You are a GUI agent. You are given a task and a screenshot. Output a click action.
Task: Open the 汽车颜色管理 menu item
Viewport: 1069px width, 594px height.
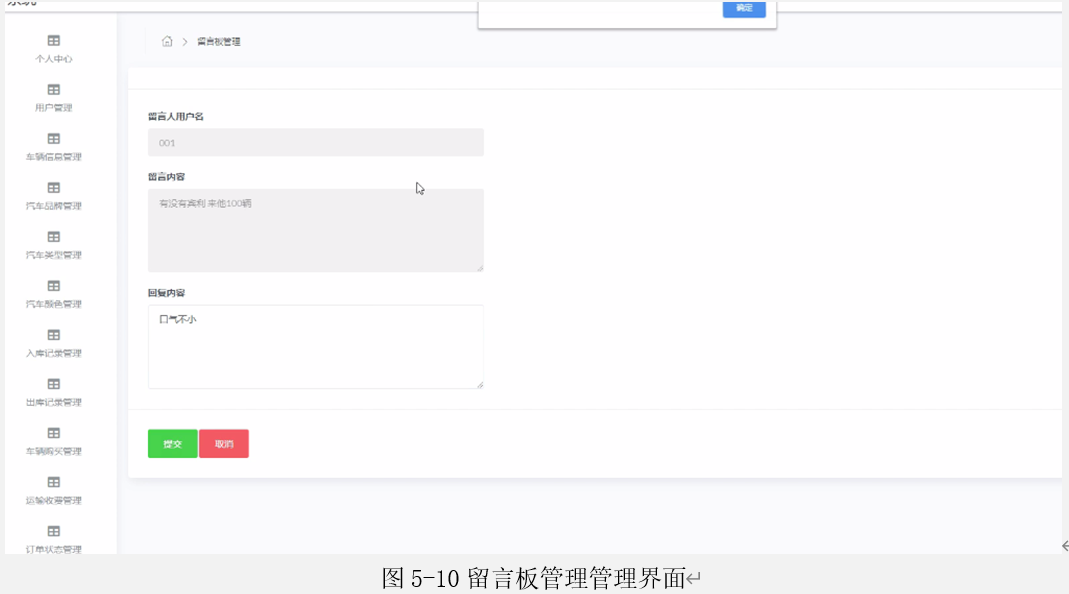52,286
